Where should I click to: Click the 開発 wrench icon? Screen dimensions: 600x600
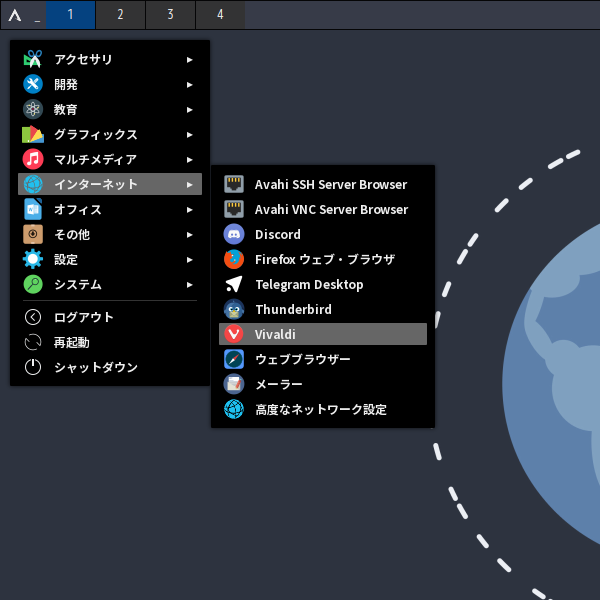click(33, 84)
